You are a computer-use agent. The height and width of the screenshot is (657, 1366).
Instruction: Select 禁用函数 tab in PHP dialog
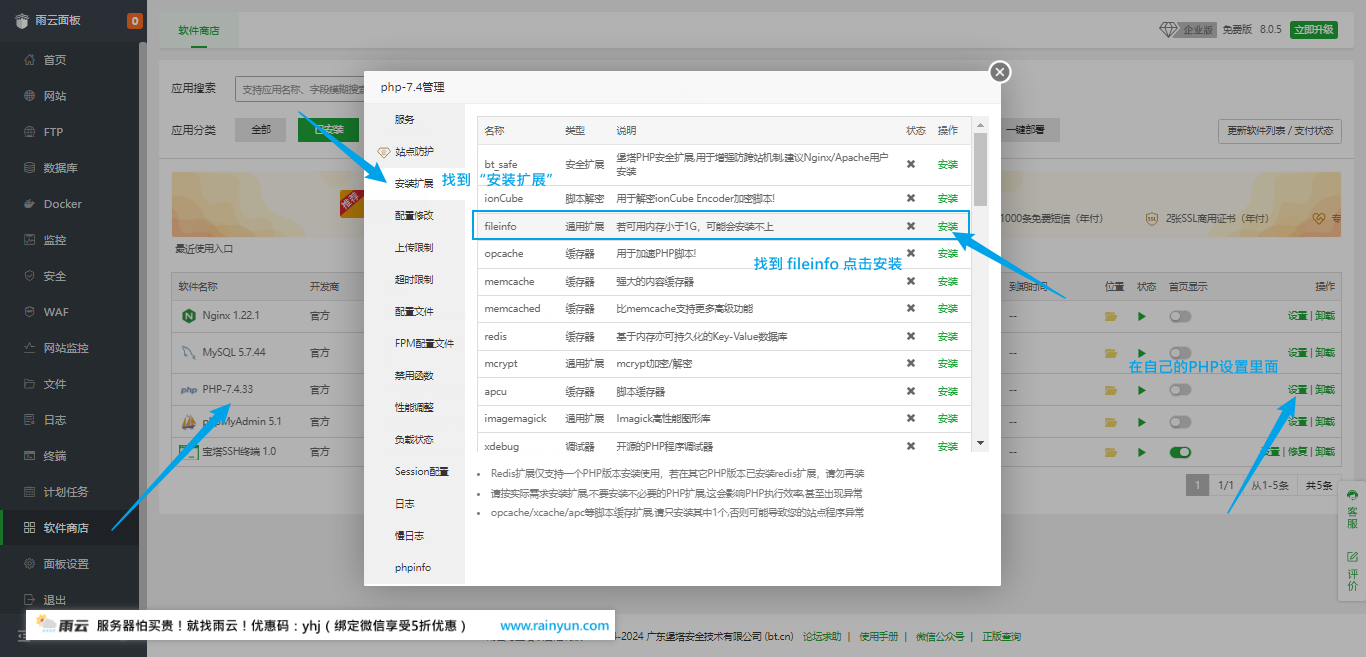tap(415, 376)
